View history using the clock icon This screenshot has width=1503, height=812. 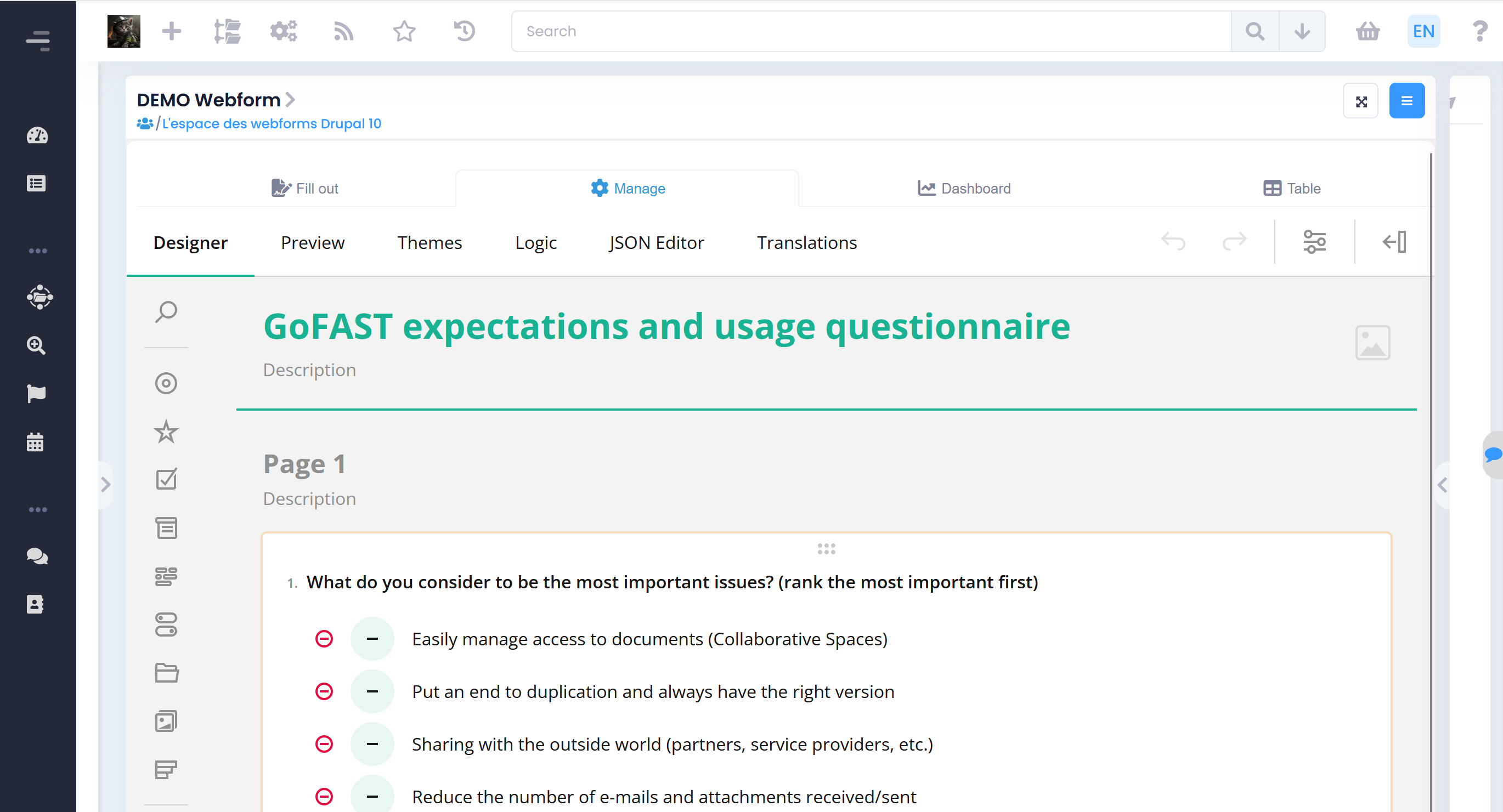click(464, 31)
